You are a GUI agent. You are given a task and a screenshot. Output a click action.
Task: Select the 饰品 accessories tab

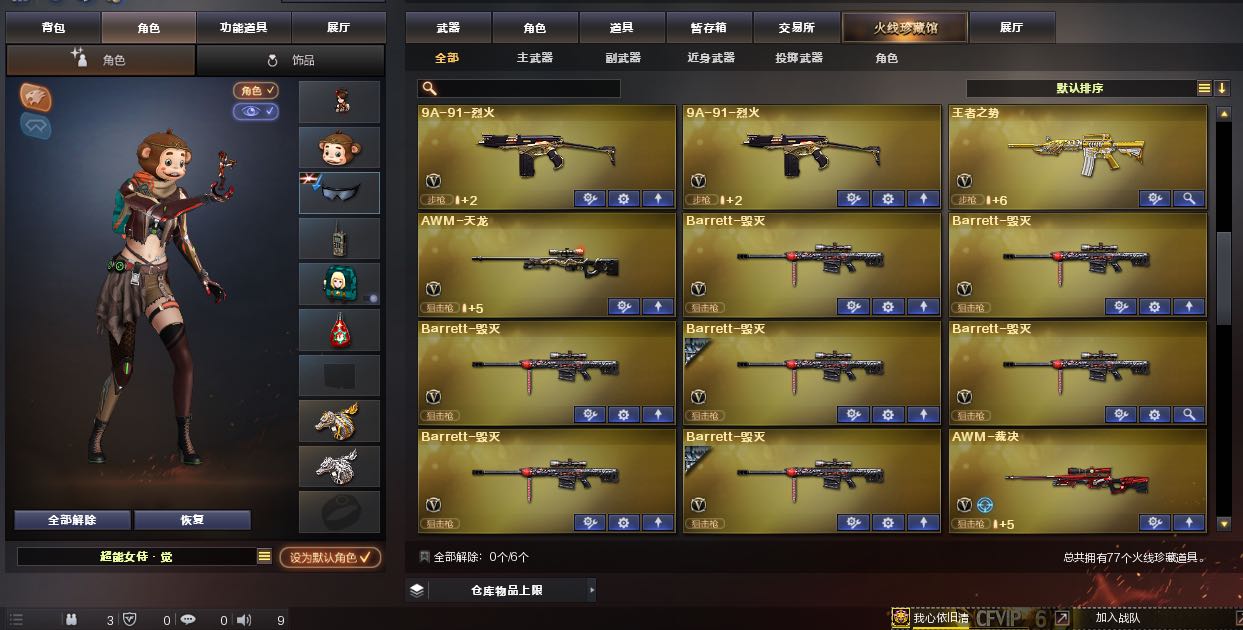291,60
